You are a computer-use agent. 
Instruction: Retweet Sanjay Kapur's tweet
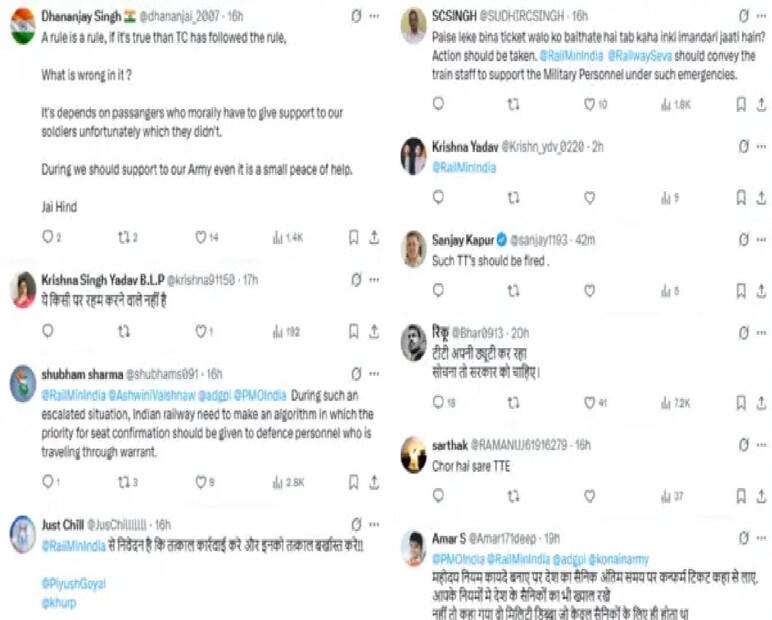[x=514, y=291]
